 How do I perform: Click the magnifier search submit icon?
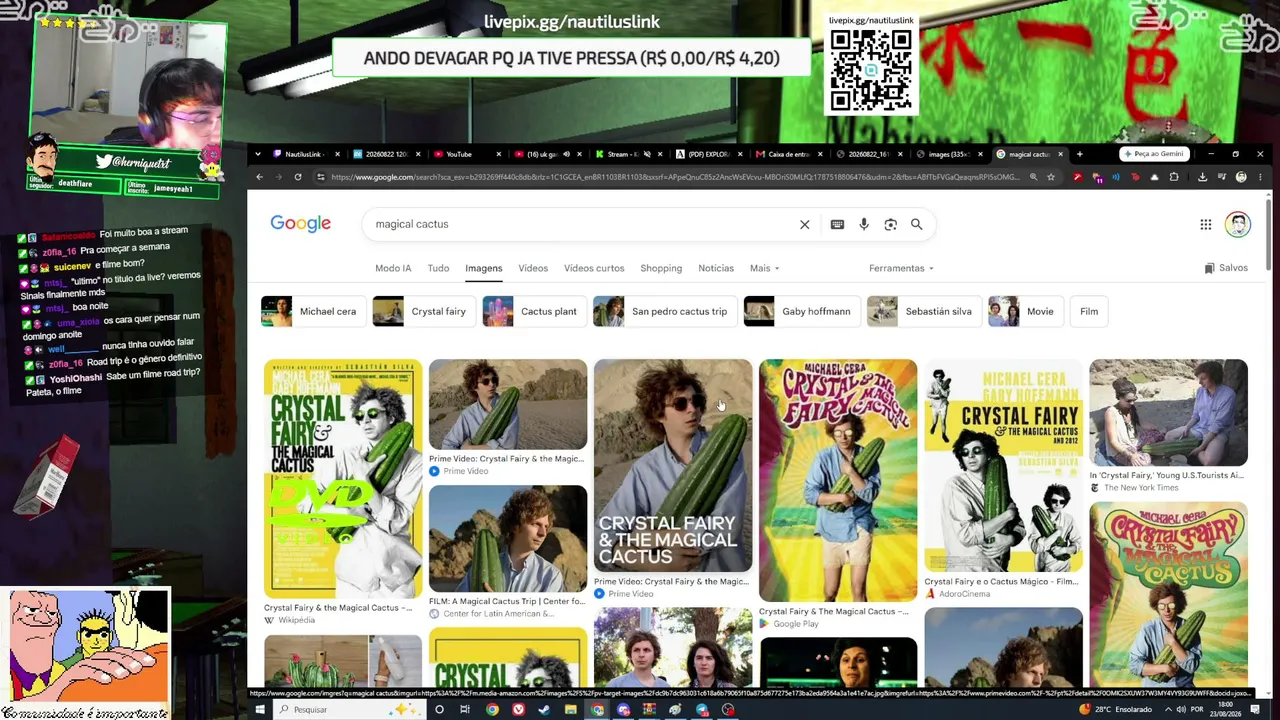coord(916,224)
